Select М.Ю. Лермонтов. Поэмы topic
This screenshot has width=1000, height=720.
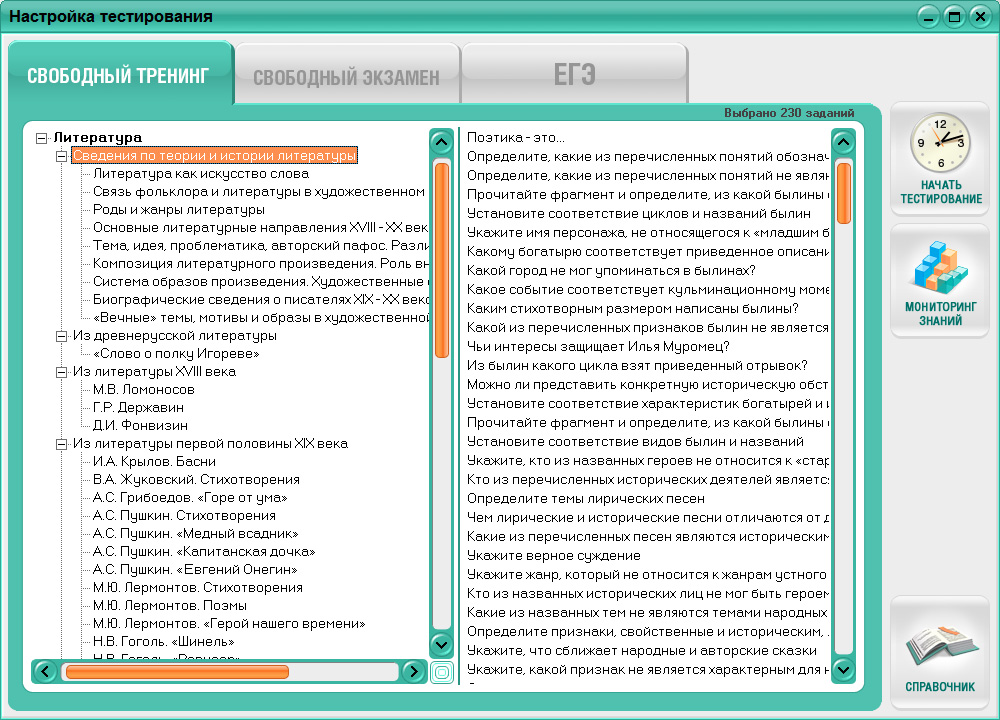click(170, 605)
